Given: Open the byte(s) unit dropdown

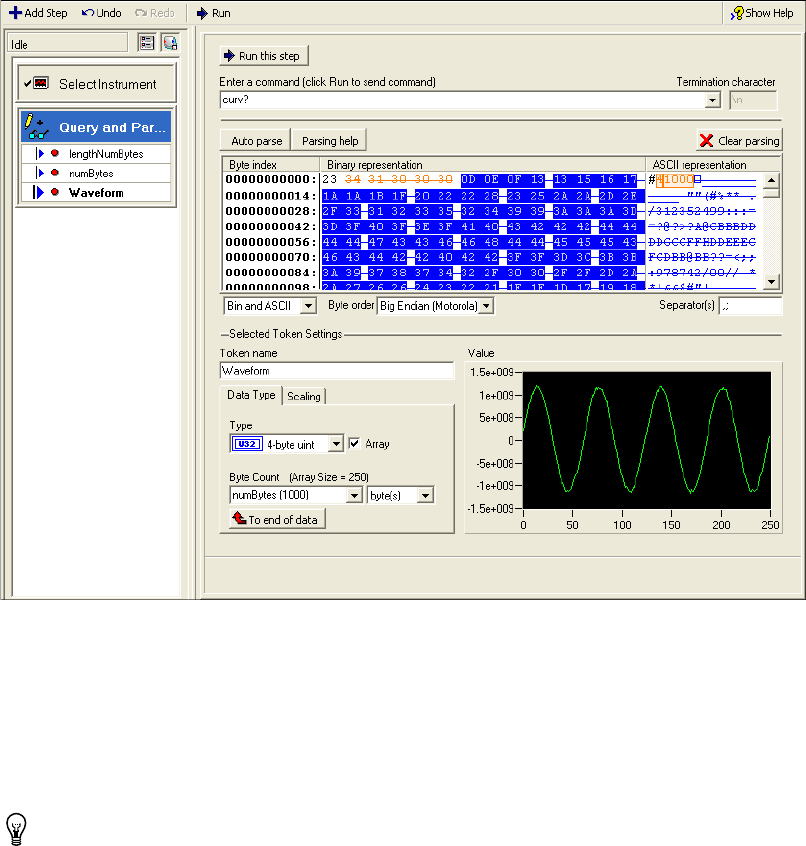Looking at the screenshot, I should (425, 495).
